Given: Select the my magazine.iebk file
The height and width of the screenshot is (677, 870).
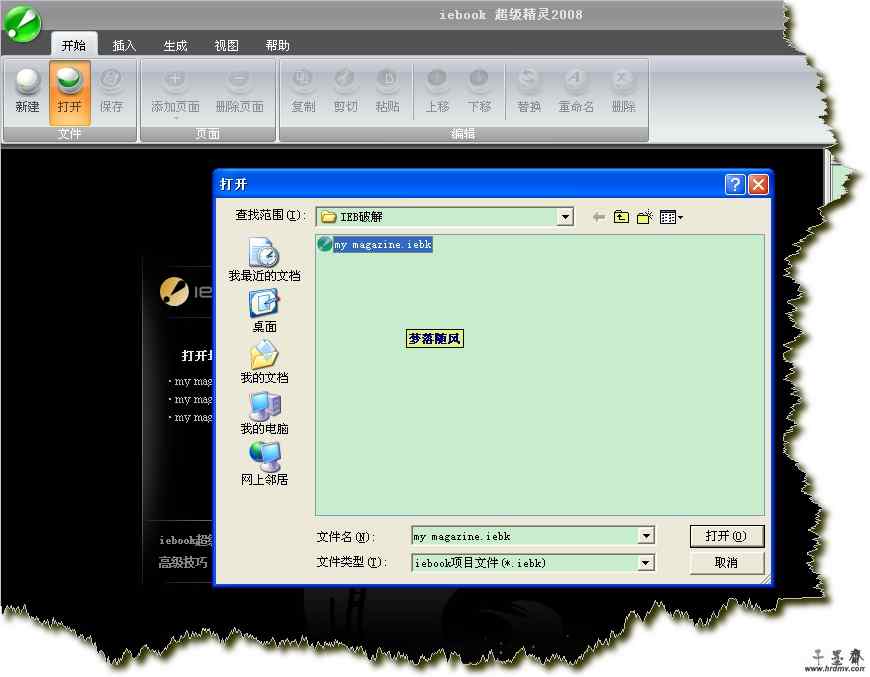Looking at the screenshot, I should pos(375,244).
